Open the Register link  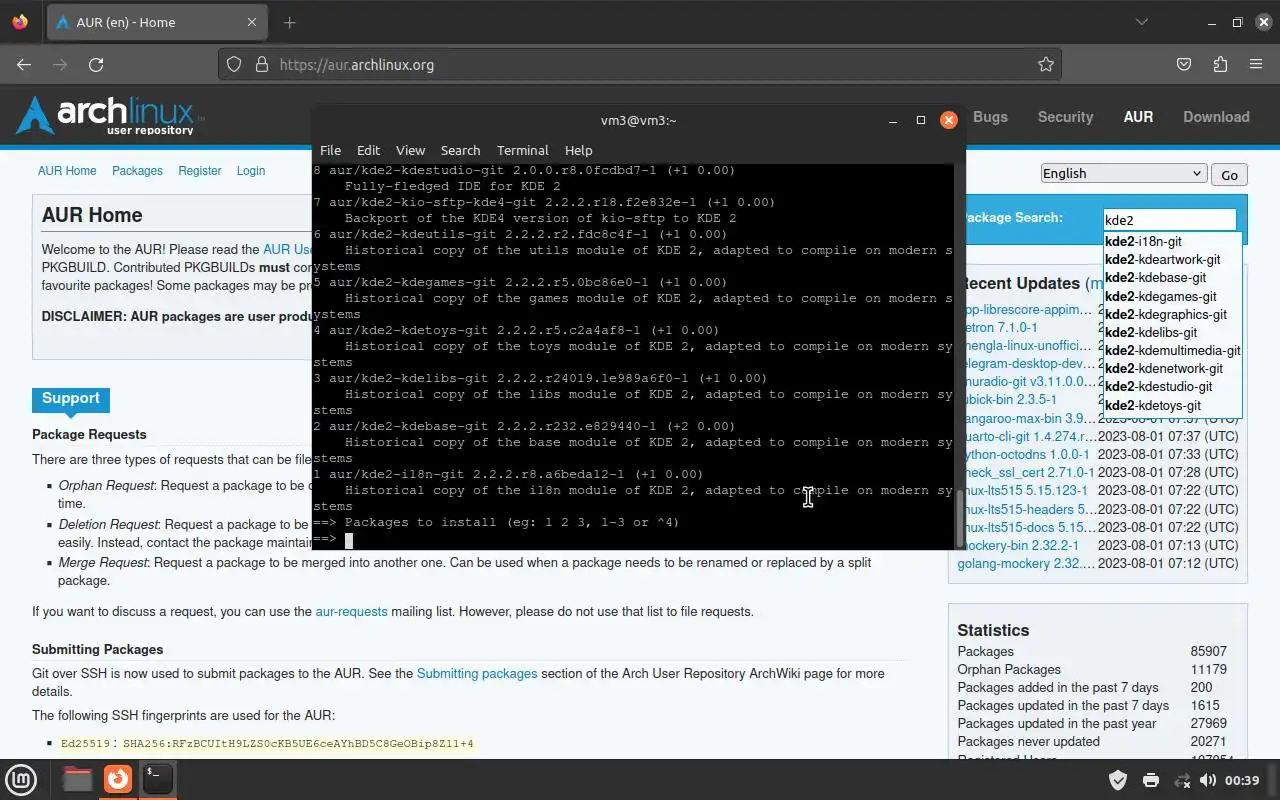point(200,170)
